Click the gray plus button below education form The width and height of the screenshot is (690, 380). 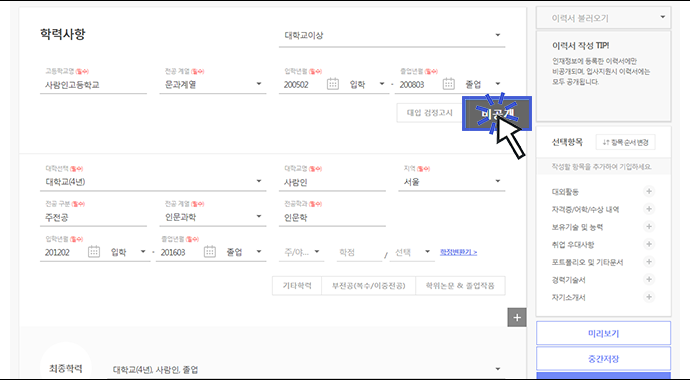click(517, 317)
